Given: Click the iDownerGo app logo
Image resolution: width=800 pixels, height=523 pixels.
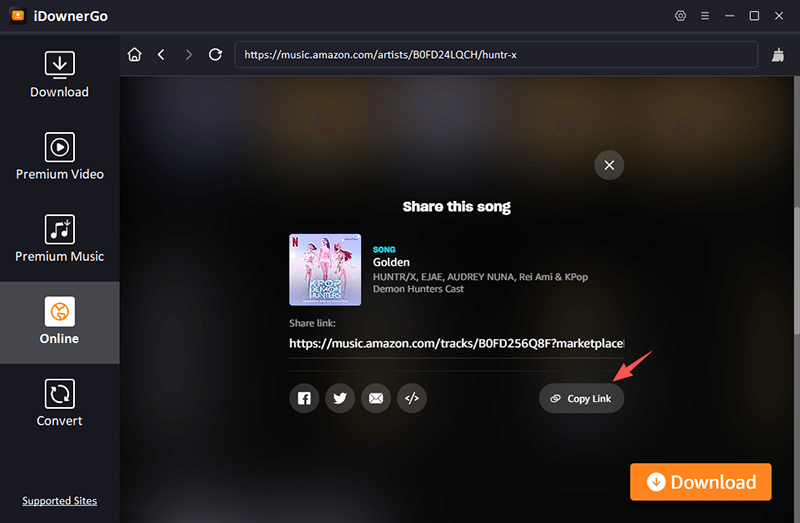Looking at the screenshot, I should [18, 16].
